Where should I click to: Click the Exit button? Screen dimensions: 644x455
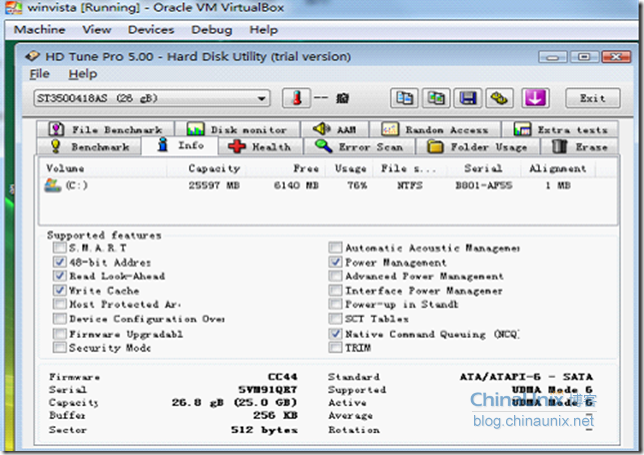[592, 98]
